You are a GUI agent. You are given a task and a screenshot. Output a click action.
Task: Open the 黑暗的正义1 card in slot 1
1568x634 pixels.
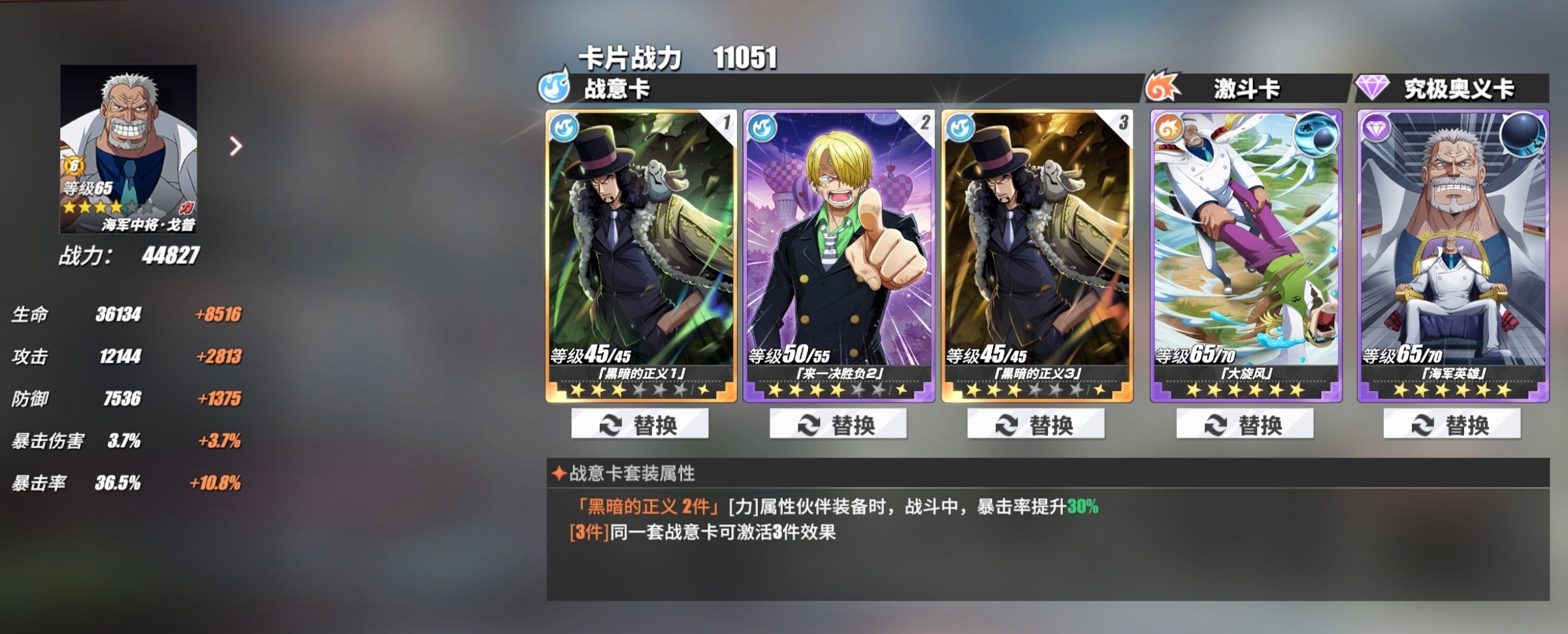641,256
